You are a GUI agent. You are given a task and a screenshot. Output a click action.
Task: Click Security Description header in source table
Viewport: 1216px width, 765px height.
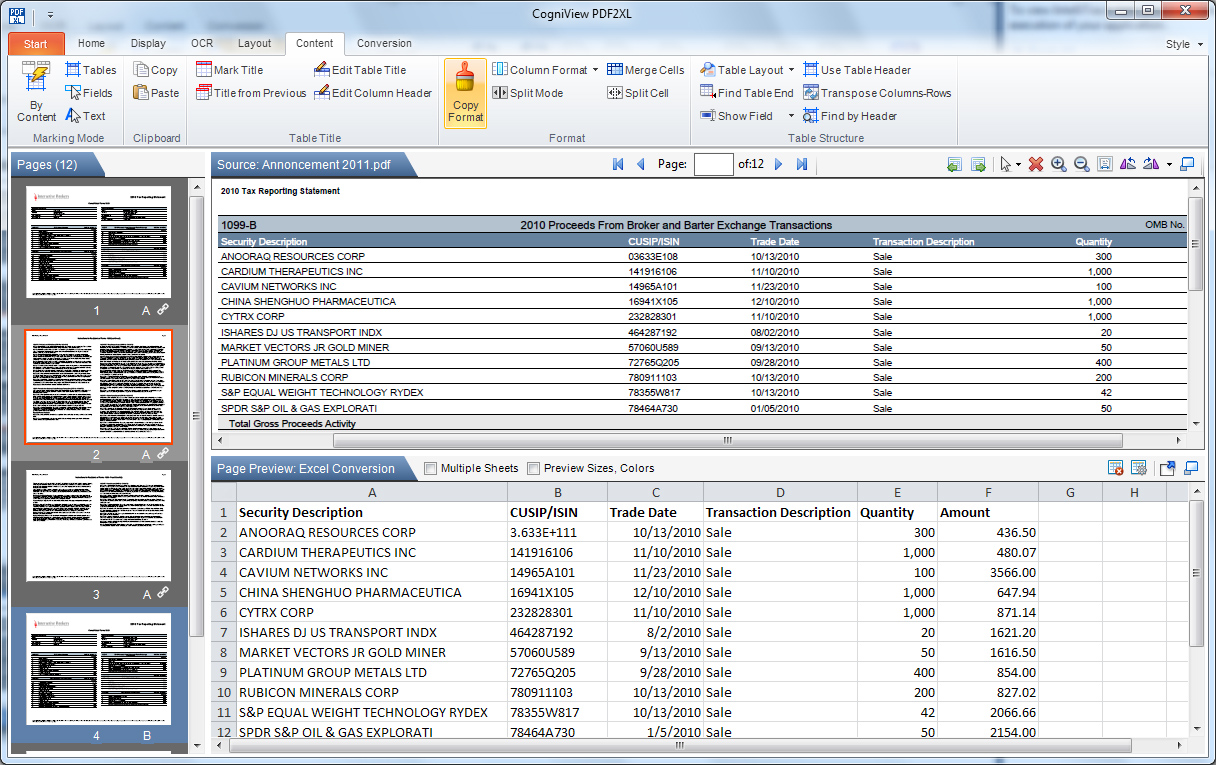[264, 242]
